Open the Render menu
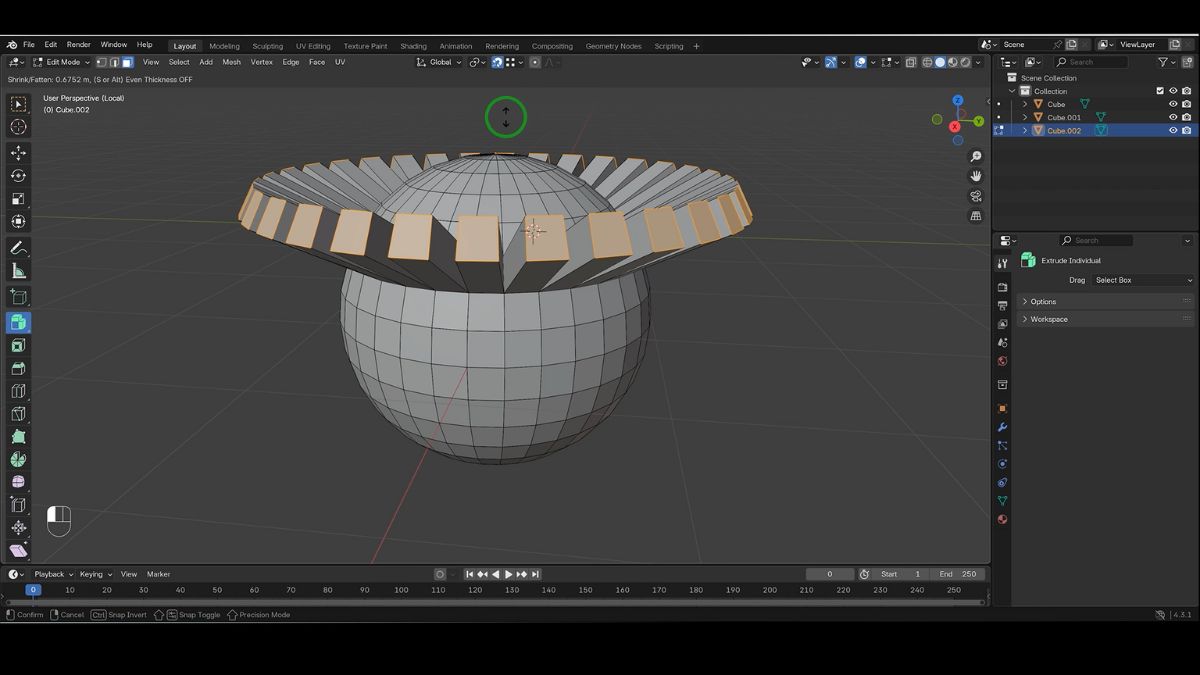Image resolution: width=1200 pixels, height=675 pixels. tap(78, 45)
